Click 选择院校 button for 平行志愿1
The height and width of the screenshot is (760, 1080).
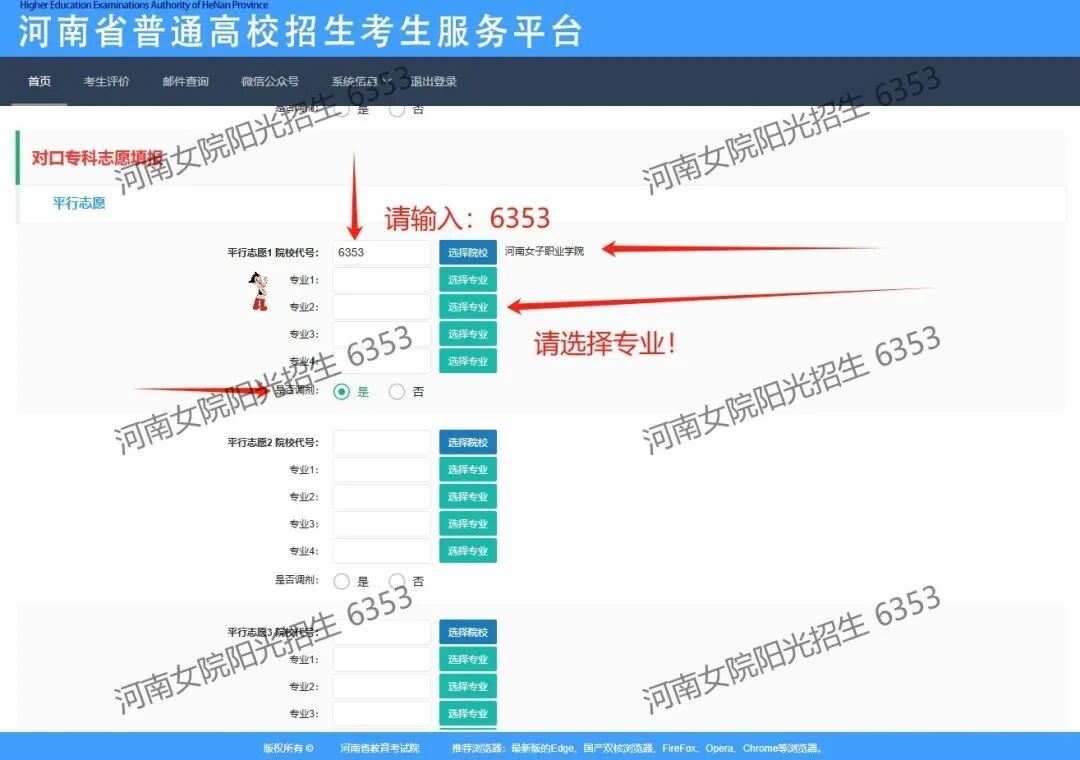[x=467, y=252]
